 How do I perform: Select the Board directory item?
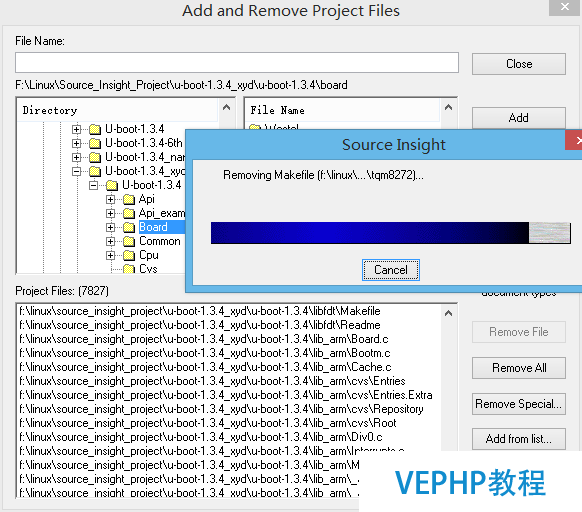click(153, 227)
